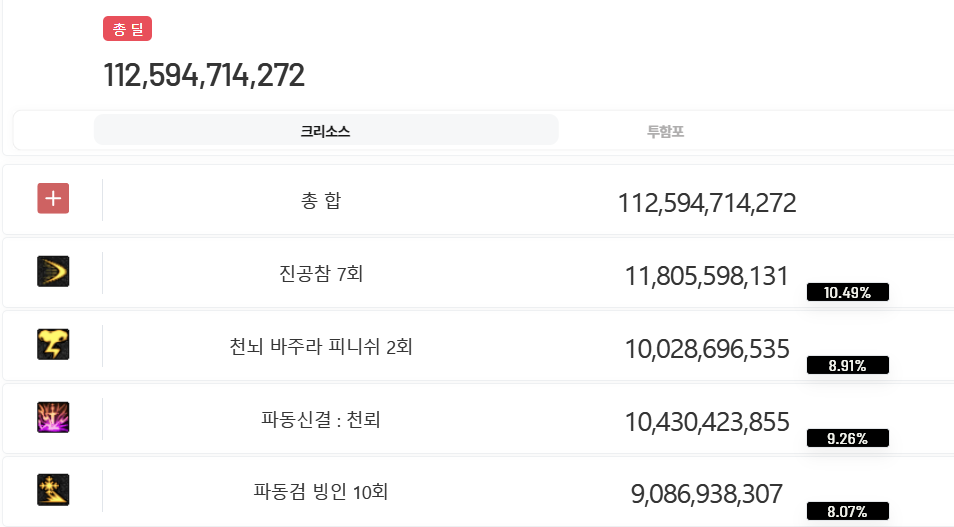Image resolution: width=954 pixels, height=527 pixels.
Task: Click the 10.49% percentage badge
Action: [x=847, y=292]
